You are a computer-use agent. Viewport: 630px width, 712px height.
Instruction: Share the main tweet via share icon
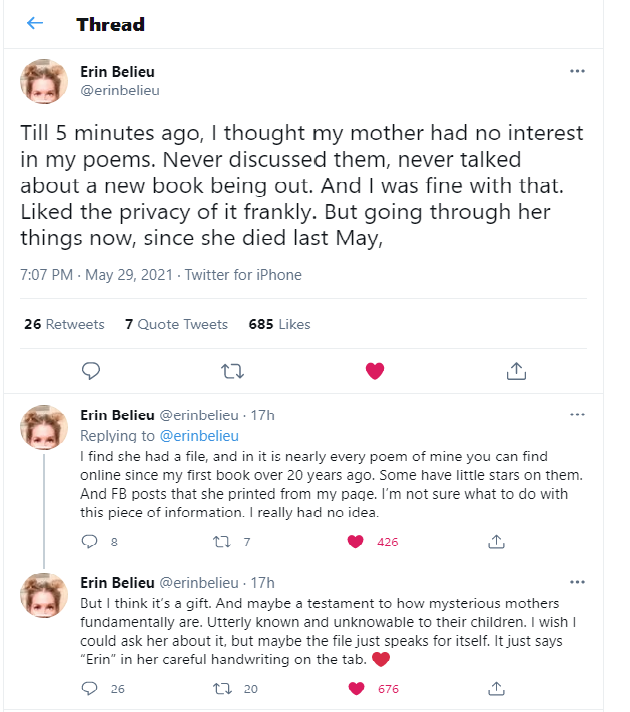pos(516,371)
